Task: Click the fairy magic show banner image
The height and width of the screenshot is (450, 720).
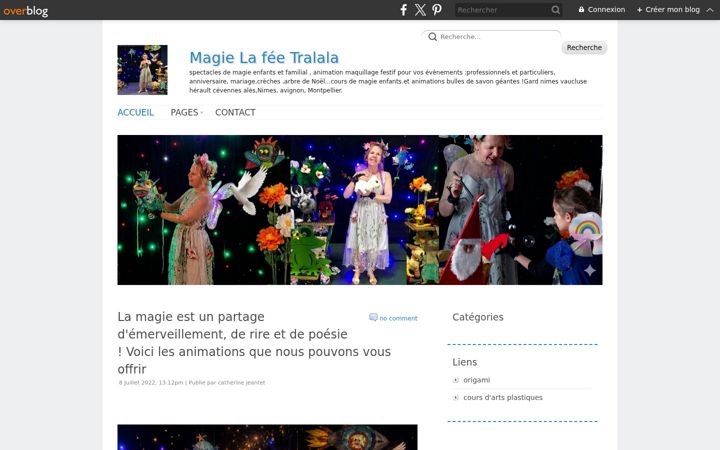Action: pyautogui.click(x=360, y=210)
